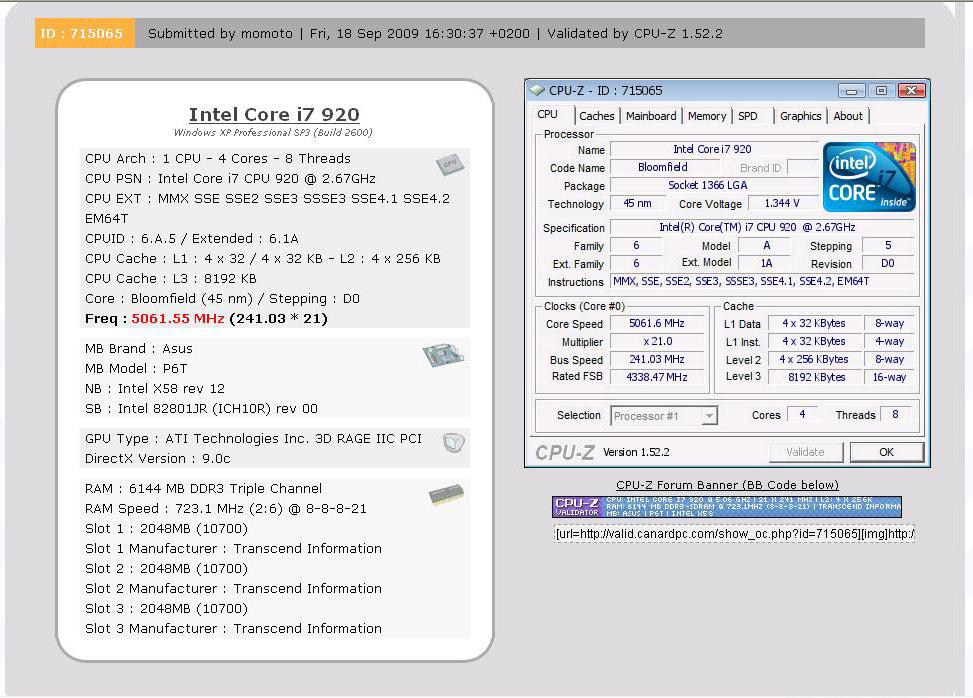Click the DirectX Version : 9.0c line

pyautogui.click(x=158, y=459)
